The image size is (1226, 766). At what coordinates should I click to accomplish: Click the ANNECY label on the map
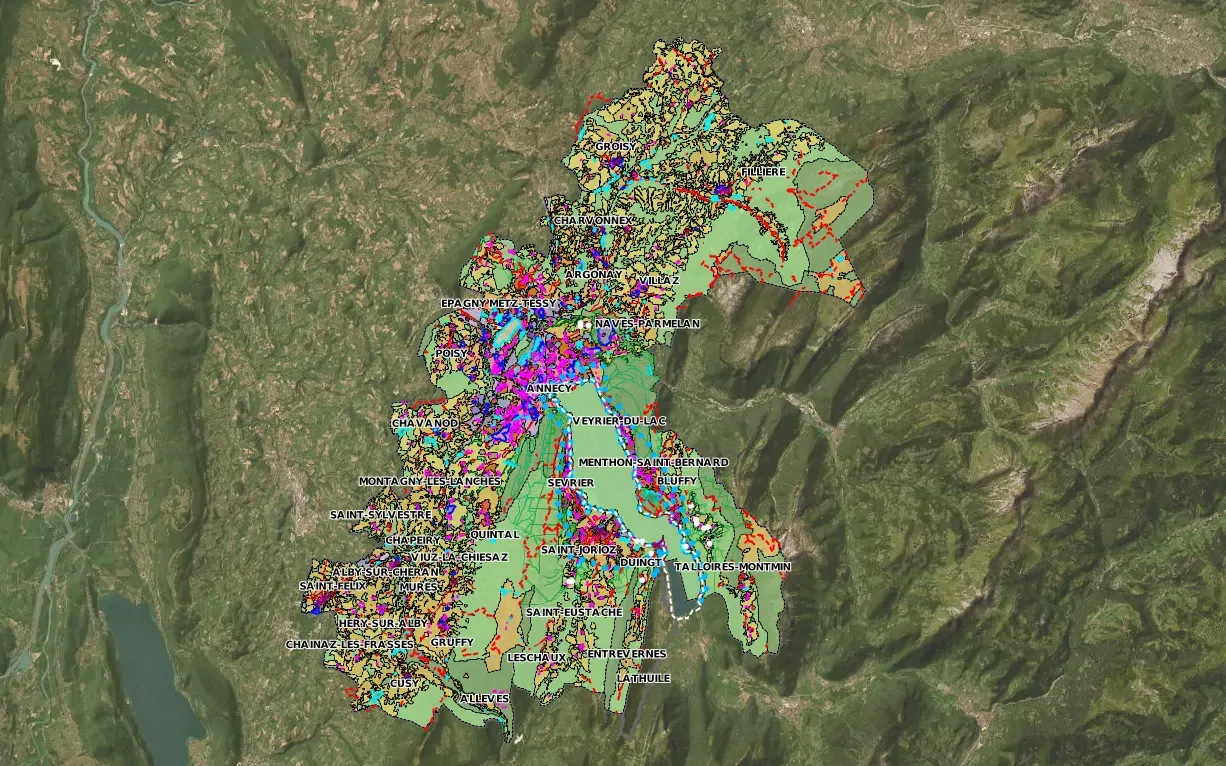(549, 388)
